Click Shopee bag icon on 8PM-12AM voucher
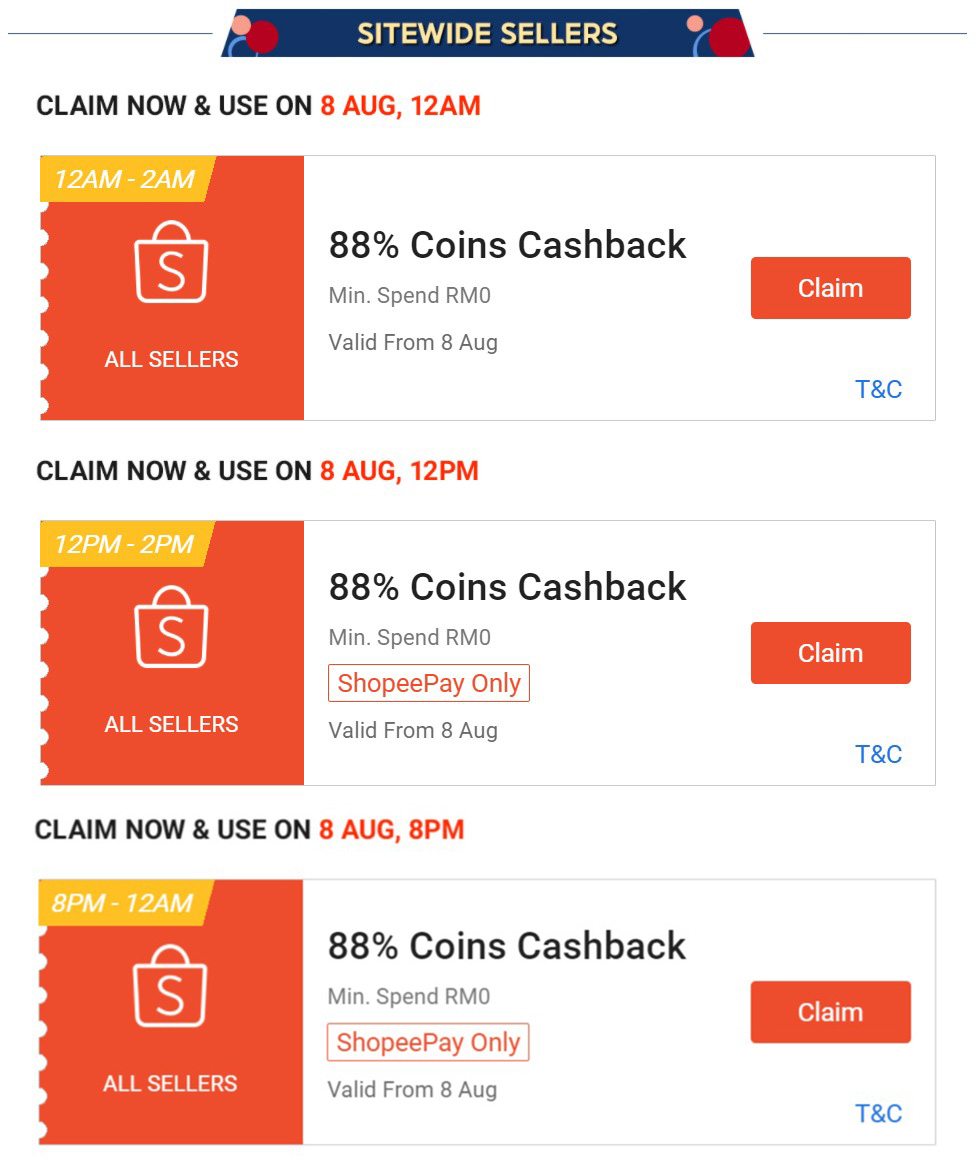Viewport: 976px width, 1161px height. point(170,986)
